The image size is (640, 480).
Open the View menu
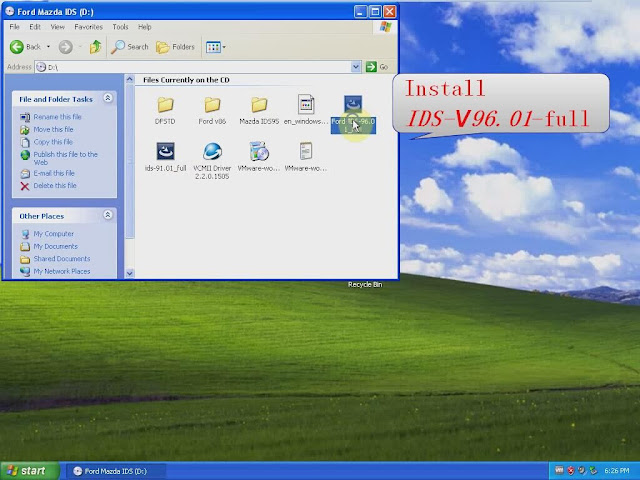tap(58, 27)
